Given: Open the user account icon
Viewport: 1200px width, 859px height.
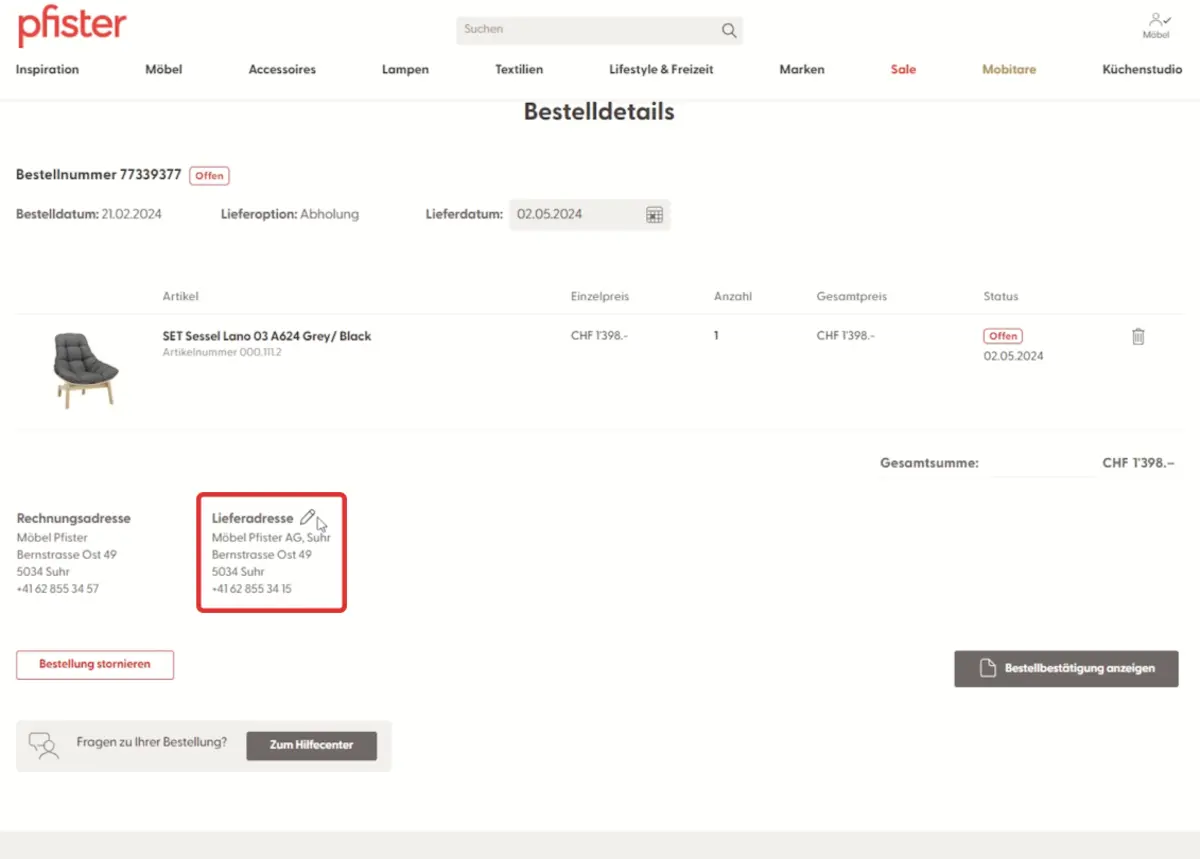Looking at the screenshot, I should point(1156,19).
